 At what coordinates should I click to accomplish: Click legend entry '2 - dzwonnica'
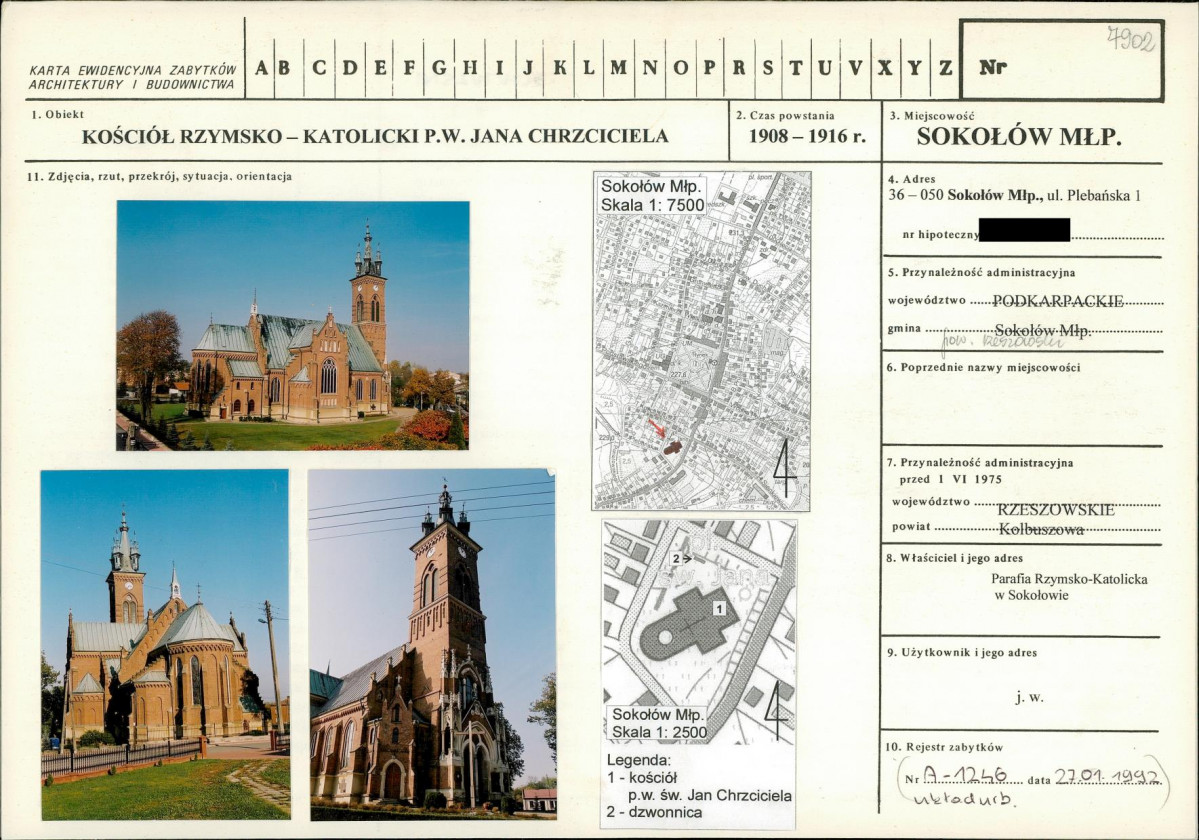pos(654,812)
